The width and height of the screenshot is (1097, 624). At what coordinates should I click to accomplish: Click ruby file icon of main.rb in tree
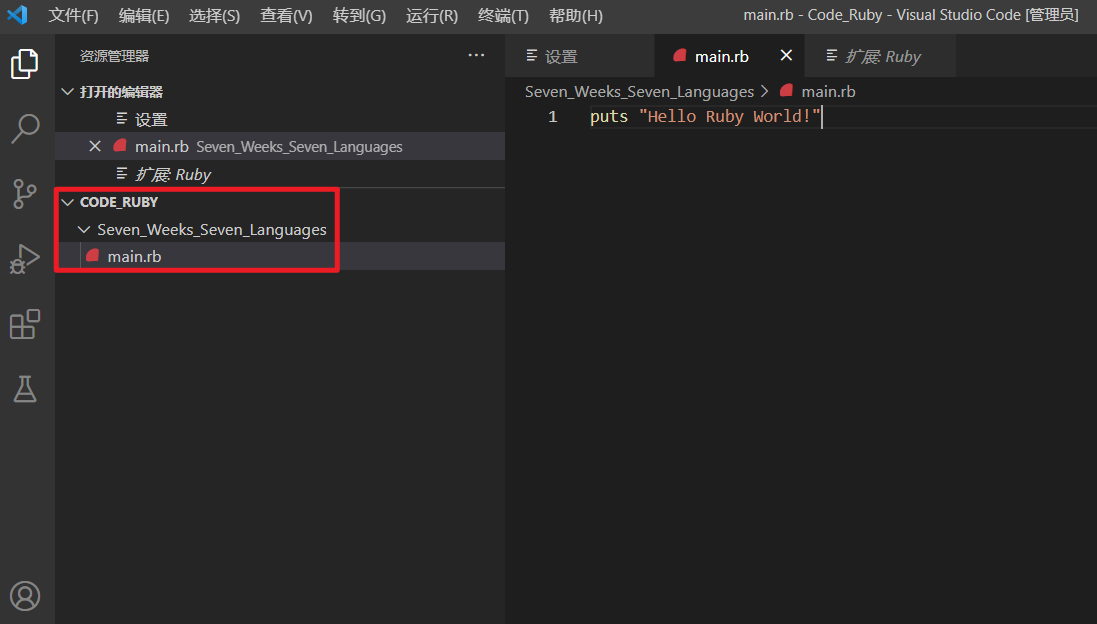92,255
